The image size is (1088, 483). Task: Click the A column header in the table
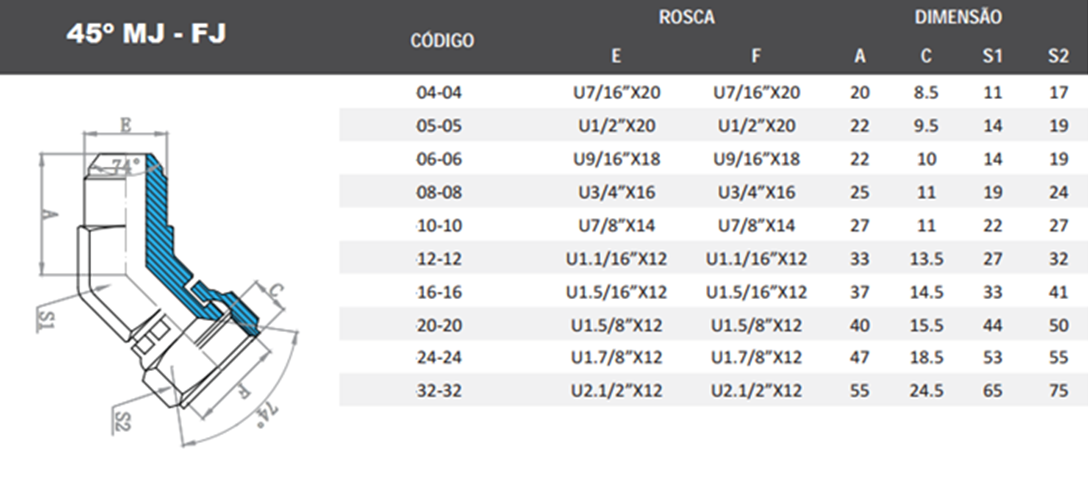[860, 56]
